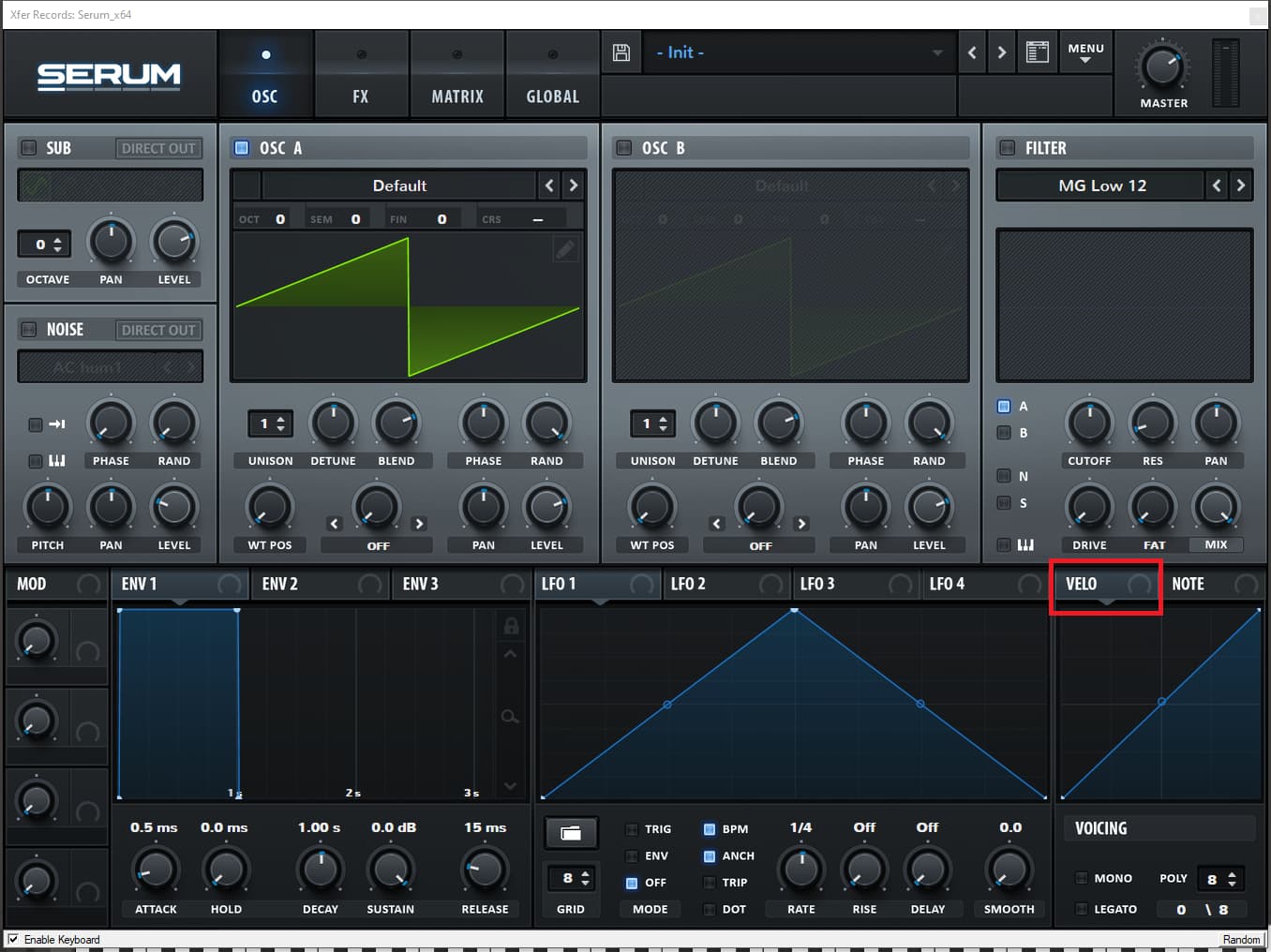Open OSC B warp mode OFF menu

[760, 545]
